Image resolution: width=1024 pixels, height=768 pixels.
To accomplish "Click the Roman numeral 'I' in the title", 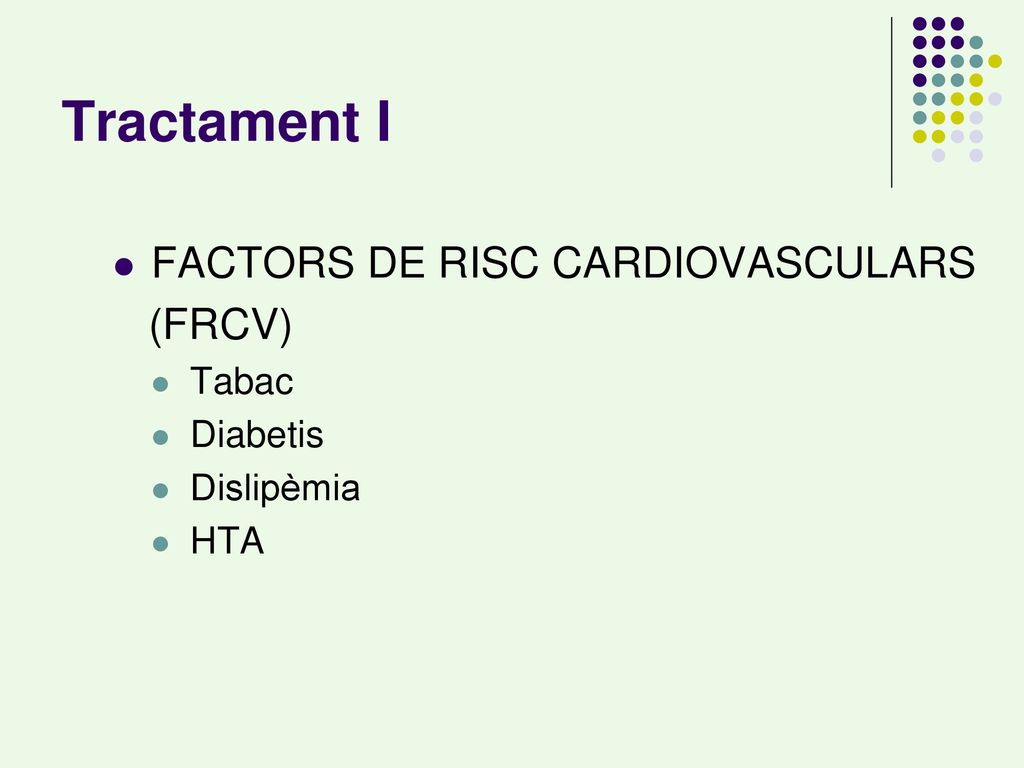I will pyautogui.click(x=383, y=121).
